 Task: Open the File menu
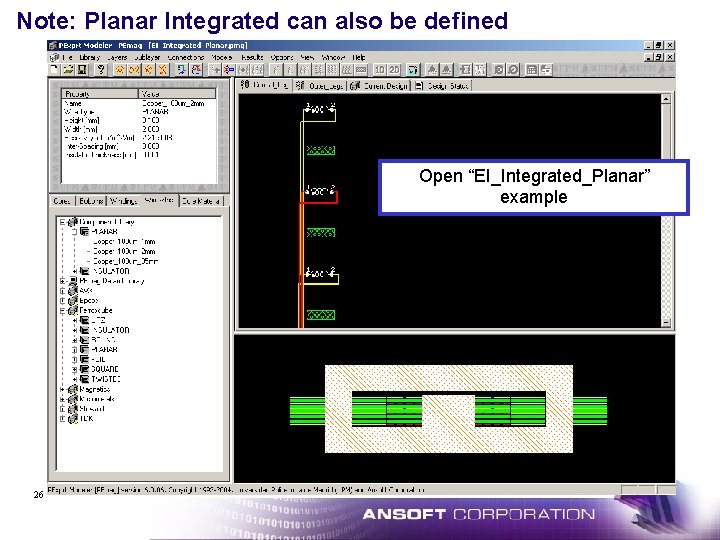coord(68,57)
